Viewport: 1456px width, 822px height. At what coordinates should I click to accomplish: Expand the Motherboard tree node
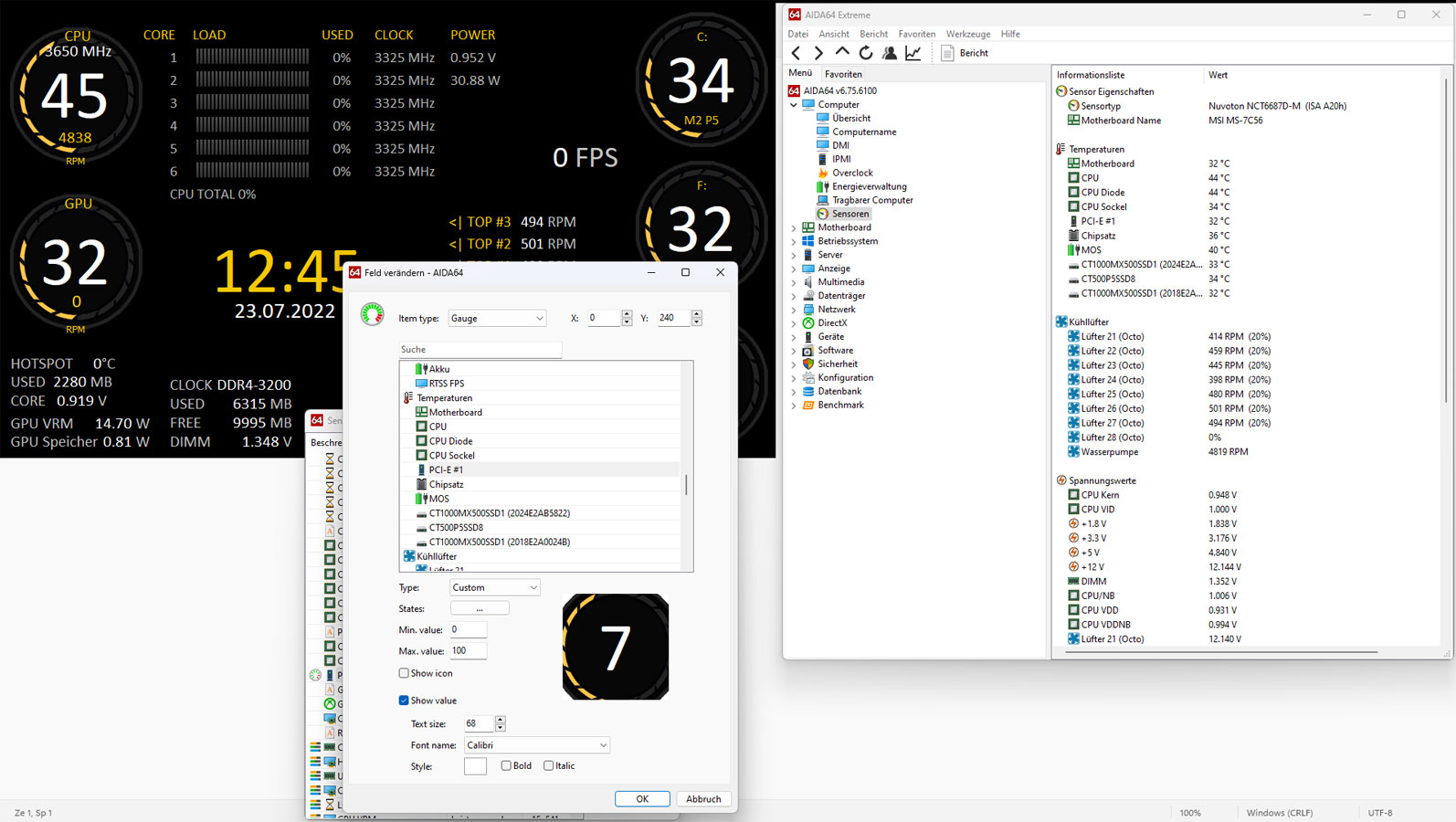click(x=794, y=227)
